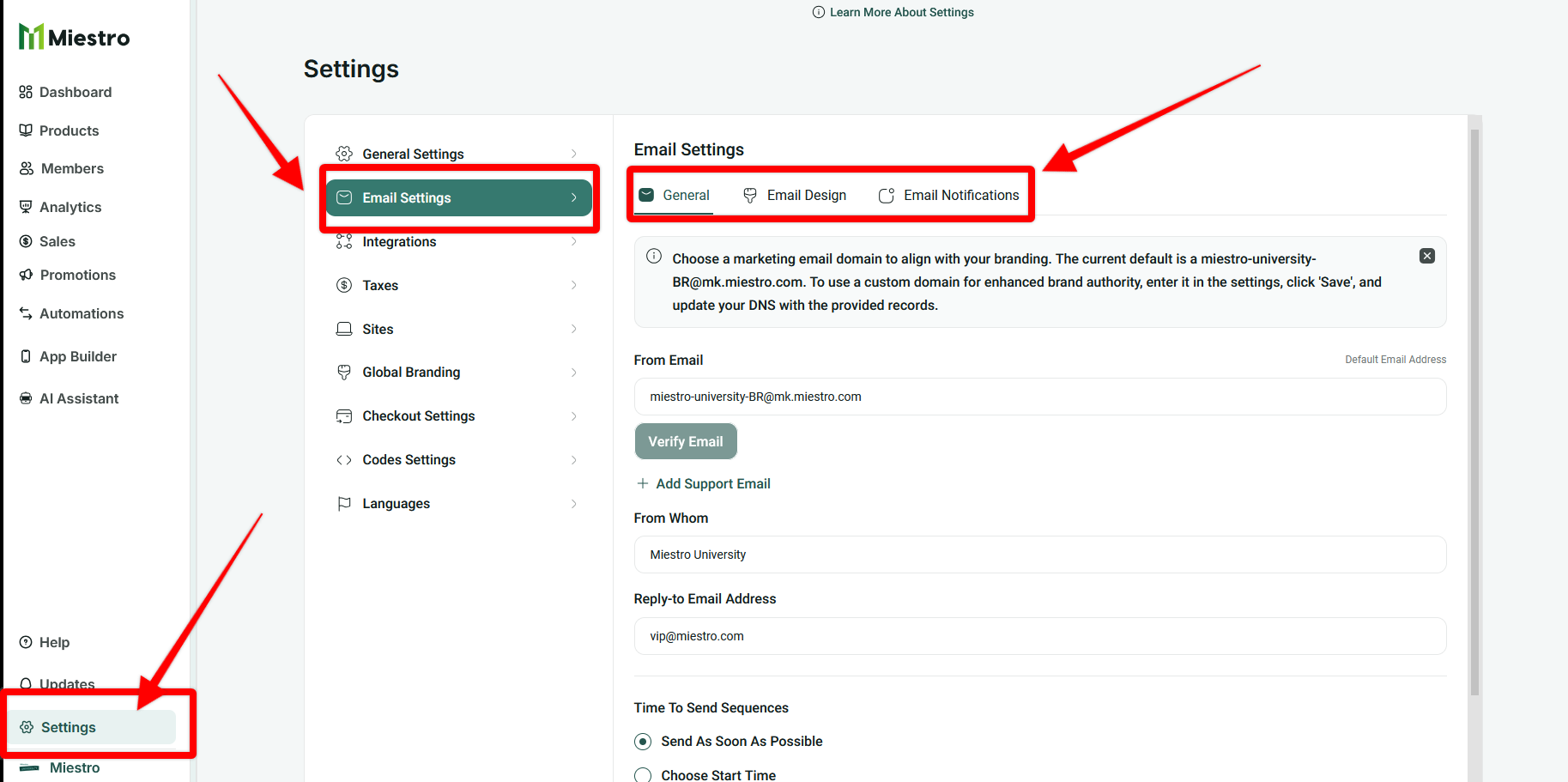Go to Promotions in sidebar
Image resolution: width=1568 pixels, height=782 pixels.
pyautogui.click(x=67, y=275)
